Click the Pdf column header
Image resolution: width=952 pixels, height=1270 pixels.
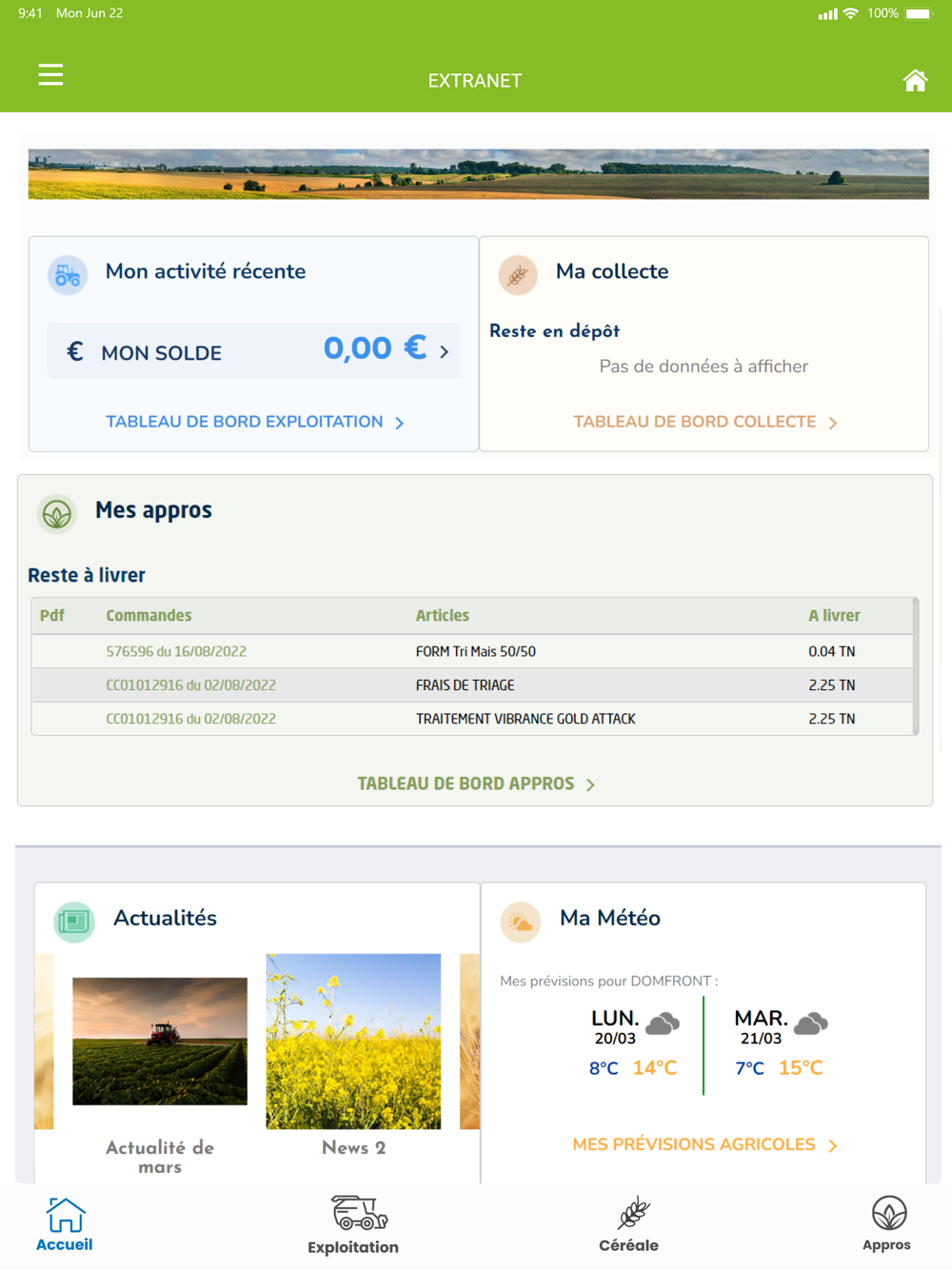click(52, 615)
